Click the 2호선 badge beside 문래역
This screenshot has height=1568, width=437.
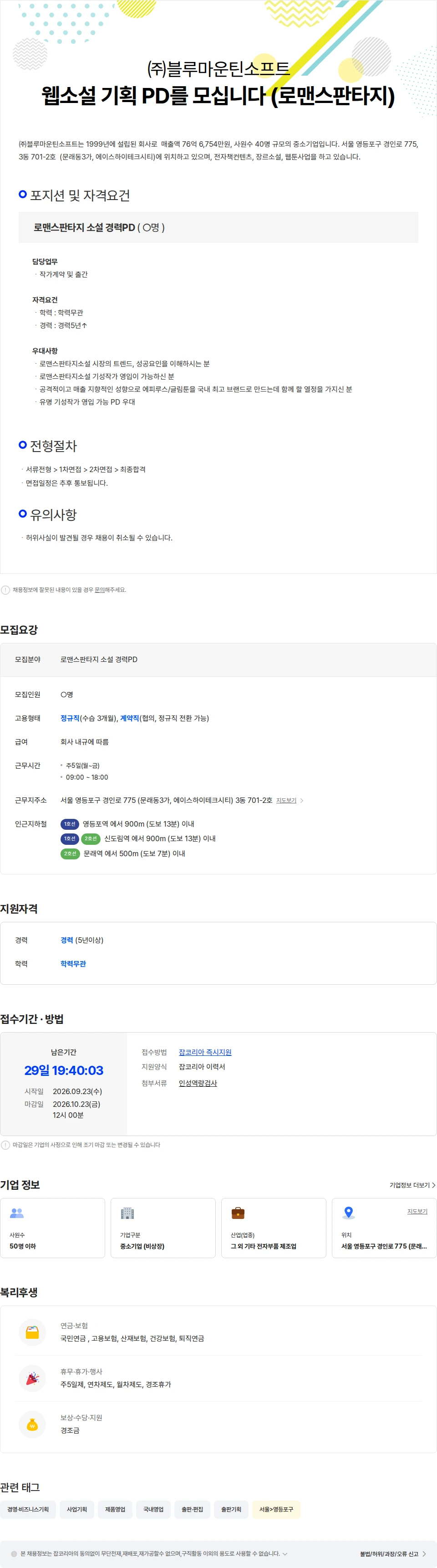71,854
